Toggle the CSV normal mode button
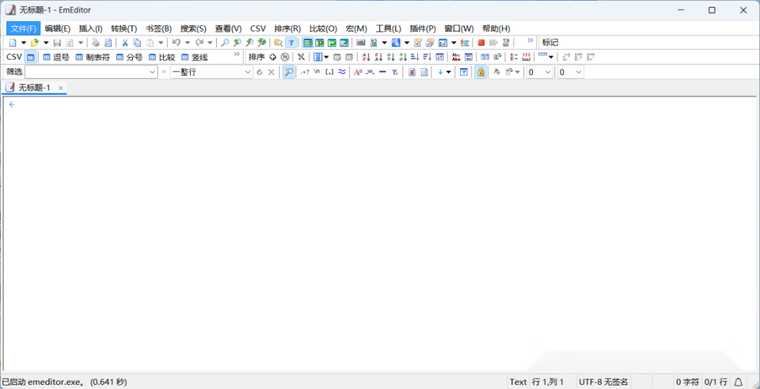 click(x=31, y=57)
